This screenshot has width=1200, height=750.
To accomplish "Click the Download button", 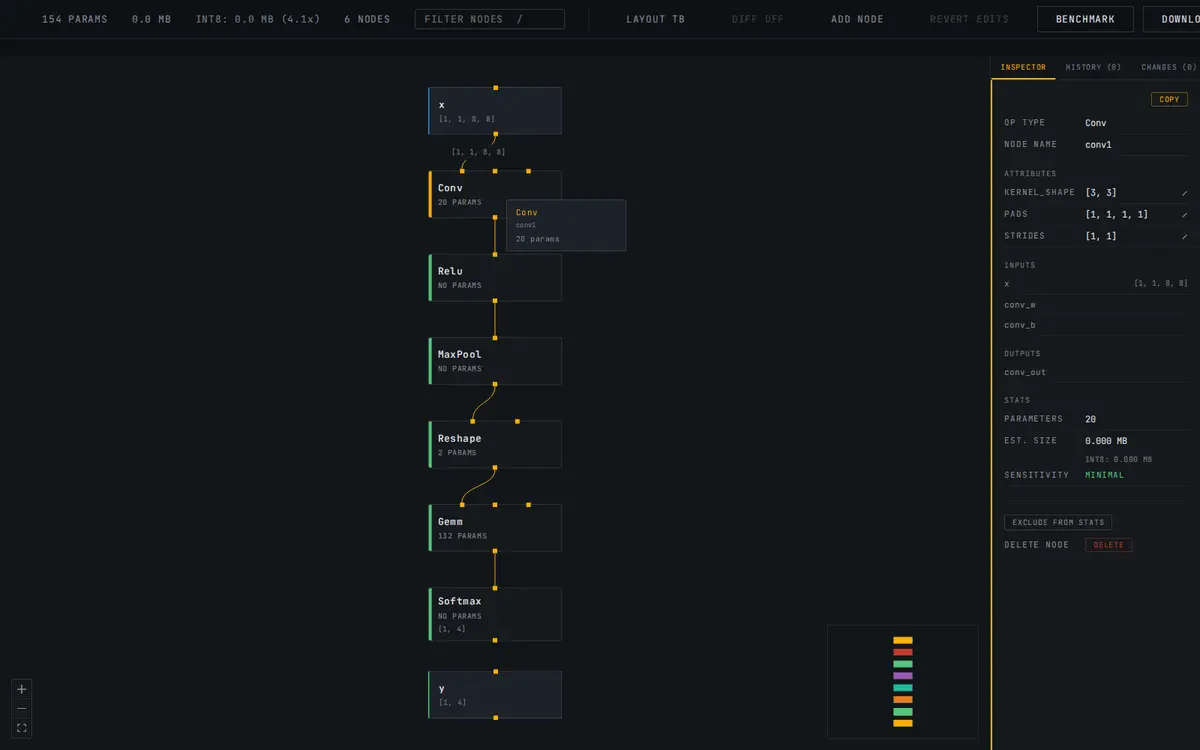I will point(1170,19).
